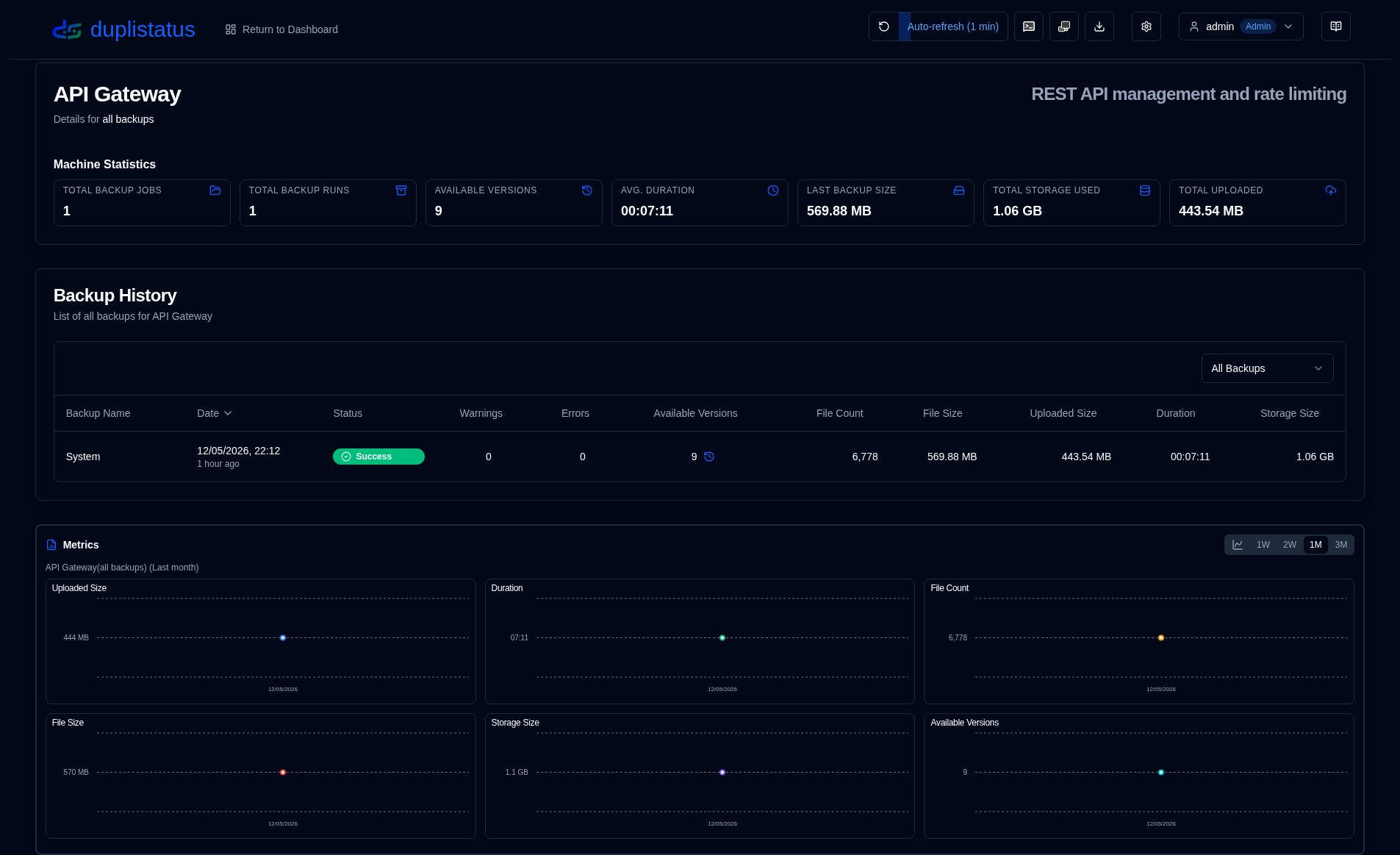1400x855 pixels.
Task: Switch metrics range to 2W
Action: (1290, 545)
